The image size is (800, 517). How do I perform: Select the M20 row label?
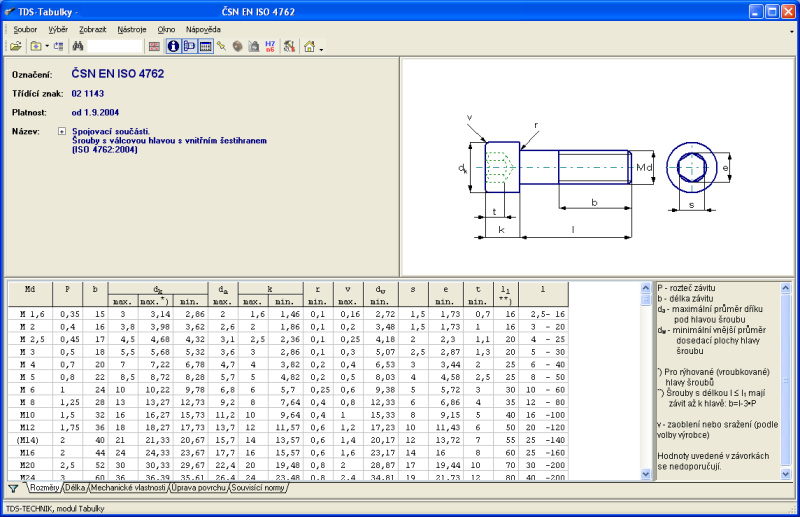pos(27,465)
